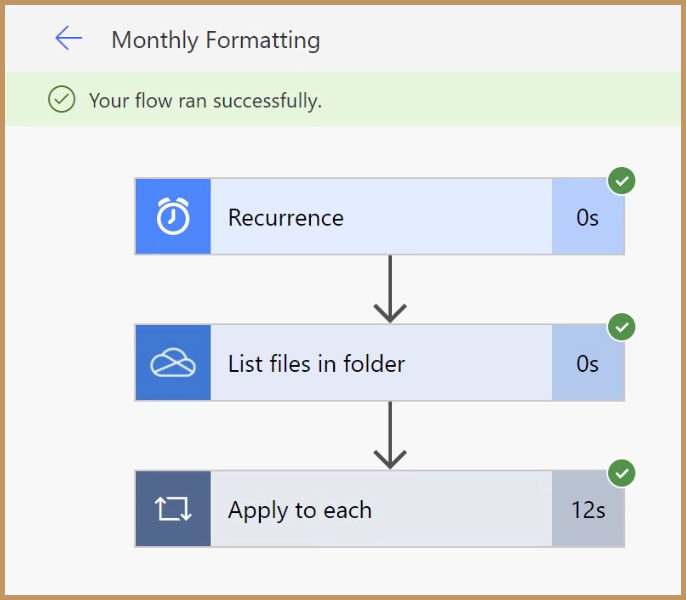Click the 0s duration on List files in folder
This screenshot has width=686, height=600.
[x=588, y=364]
